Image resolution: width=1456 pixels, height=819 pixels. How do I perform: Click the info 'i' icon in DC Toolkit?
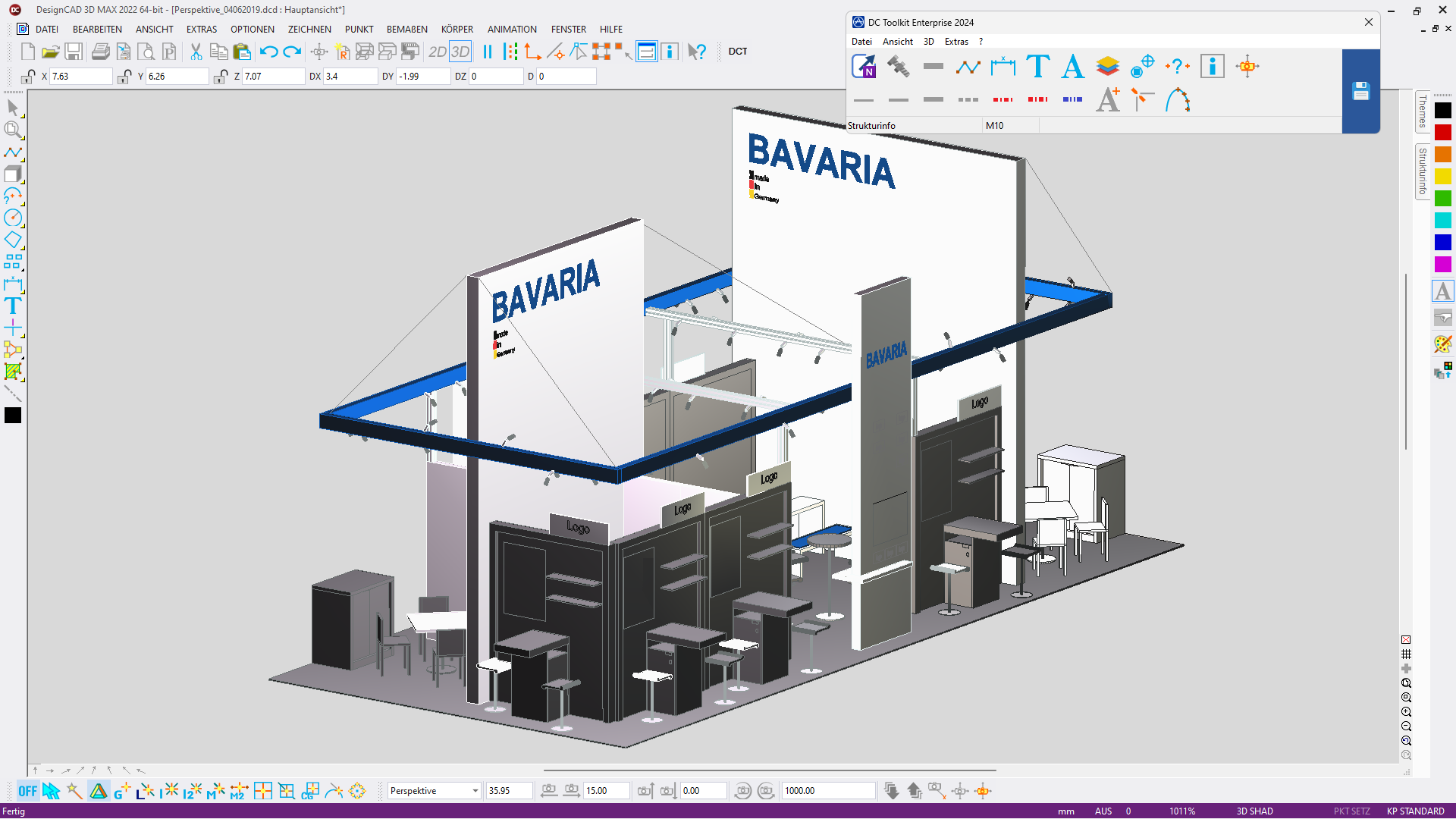pos(1213,67)
